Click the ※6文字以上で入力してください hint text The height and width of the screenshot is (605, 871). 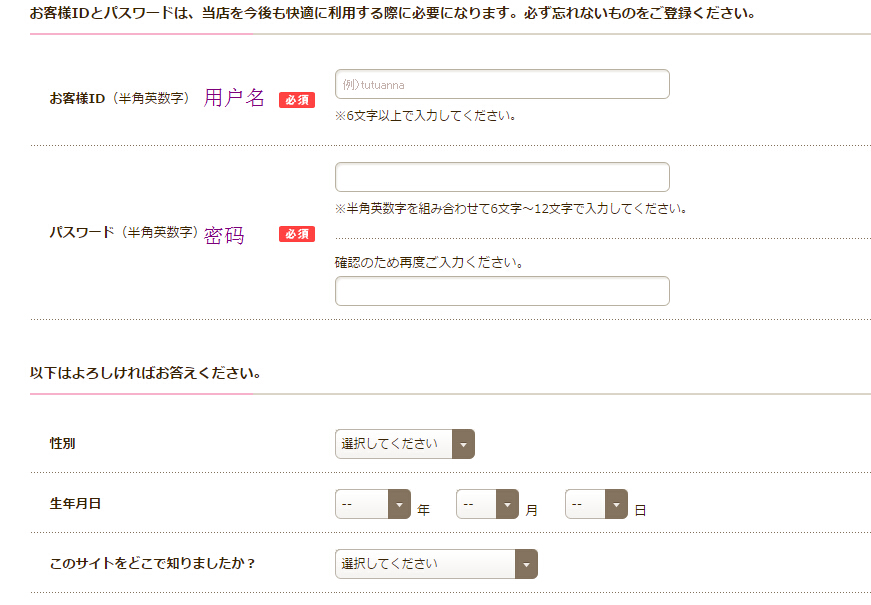(x=426, y=116)
